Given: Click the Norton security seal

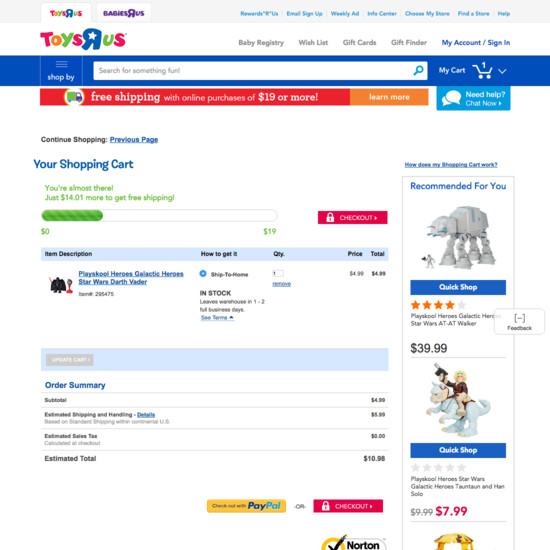Looking at the screenshot, I should coord(354,543).
